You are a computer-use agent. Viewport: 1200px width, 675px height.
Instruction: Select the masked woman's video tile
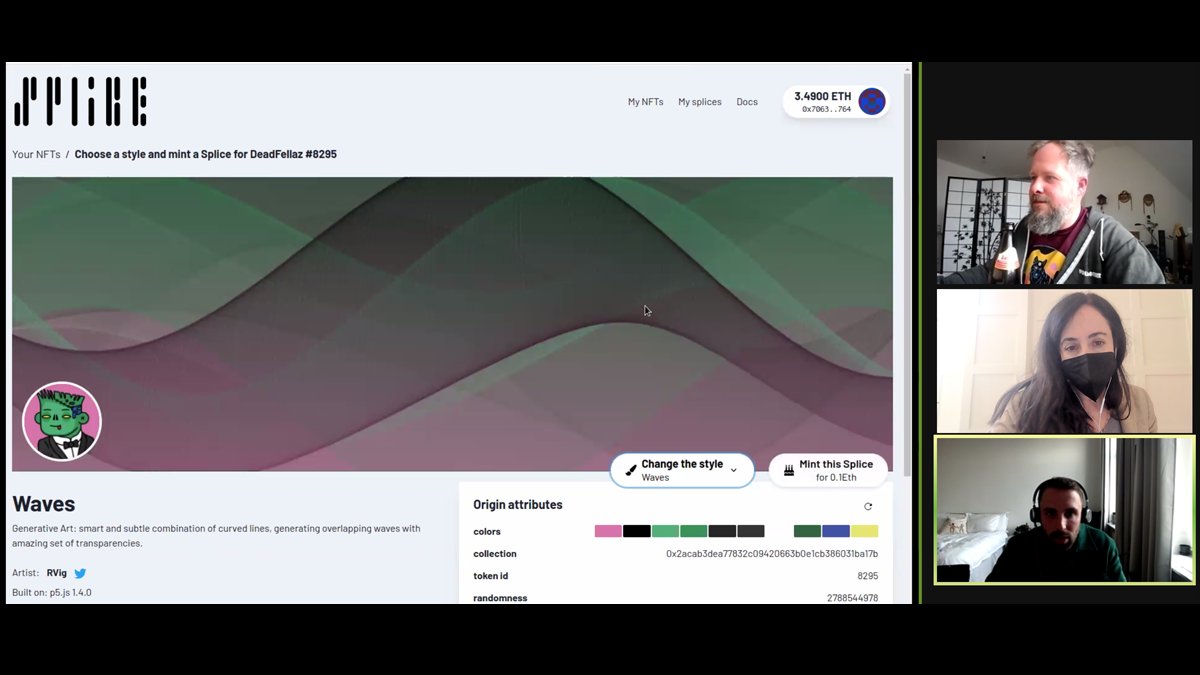1064,361
